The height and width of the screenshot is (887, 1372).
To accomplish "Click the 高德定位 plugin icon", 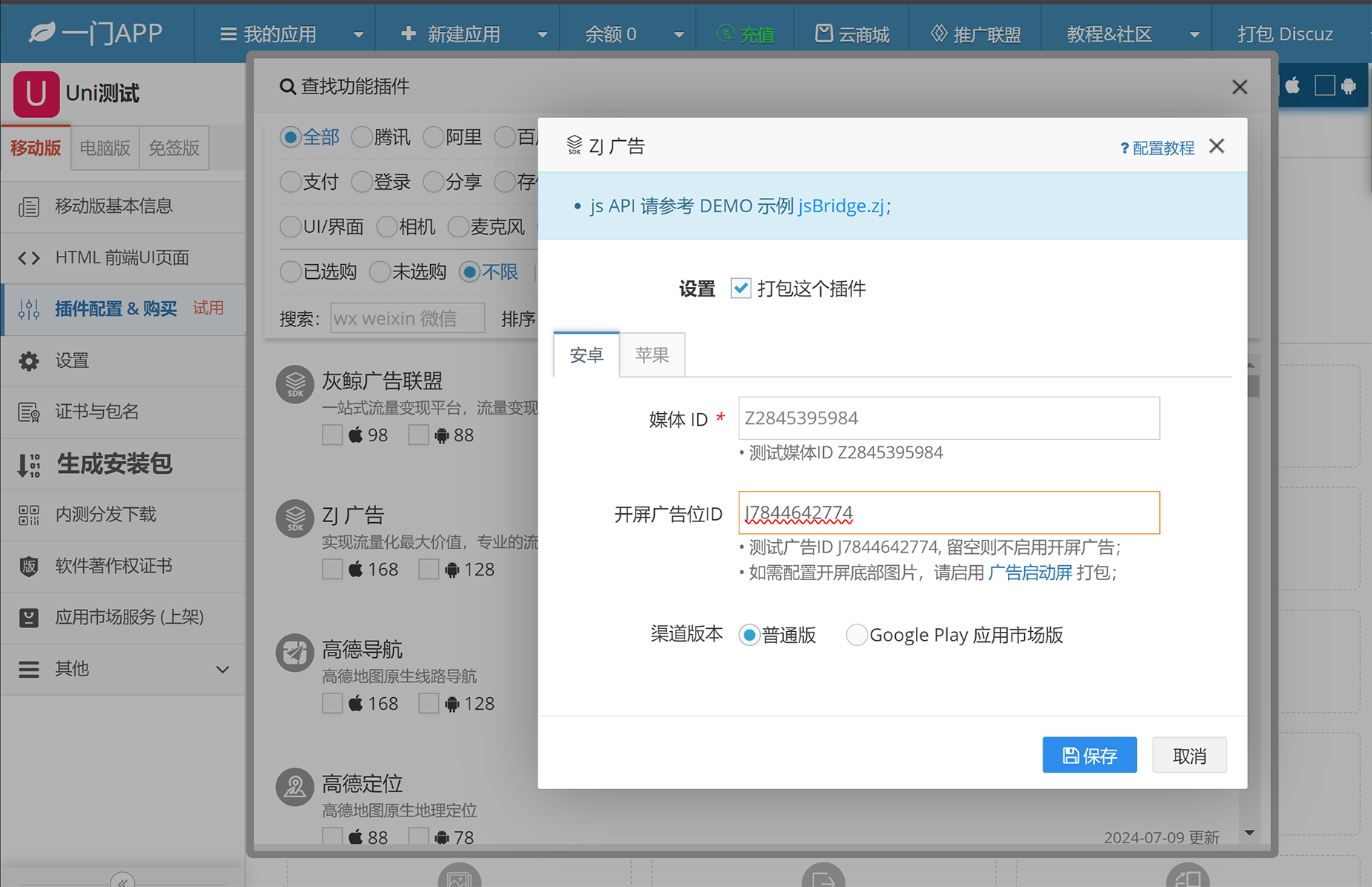I will click(295, 787).
